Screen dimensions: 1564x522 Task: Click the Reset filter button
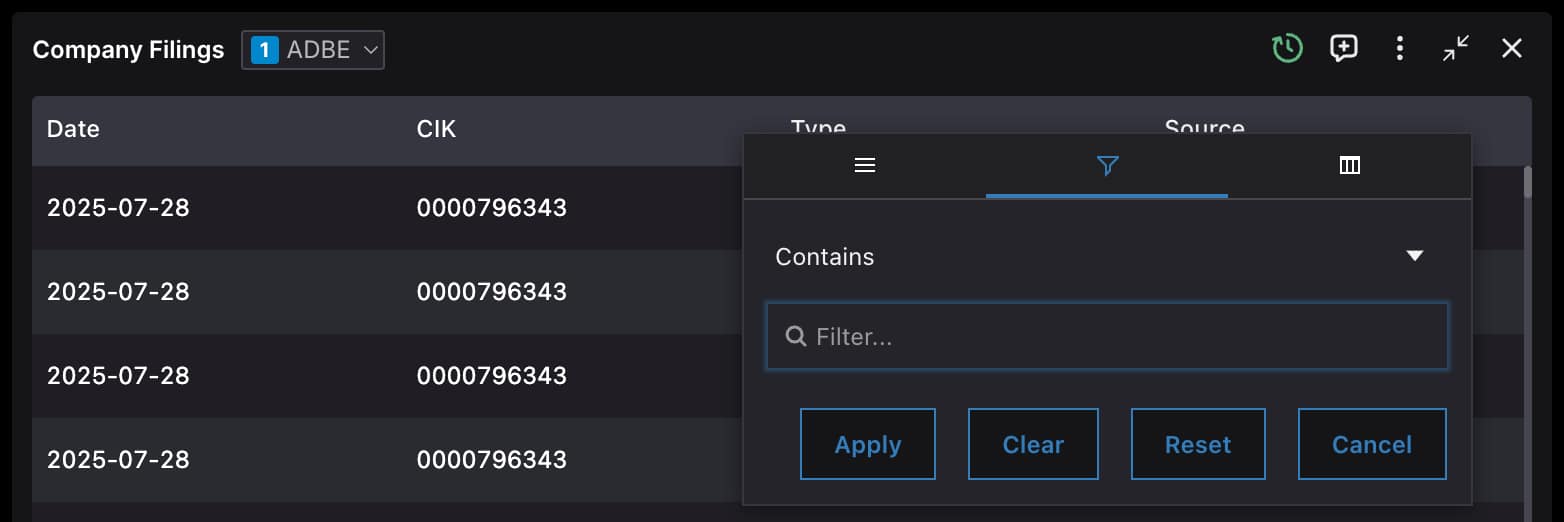(1198, 444)
